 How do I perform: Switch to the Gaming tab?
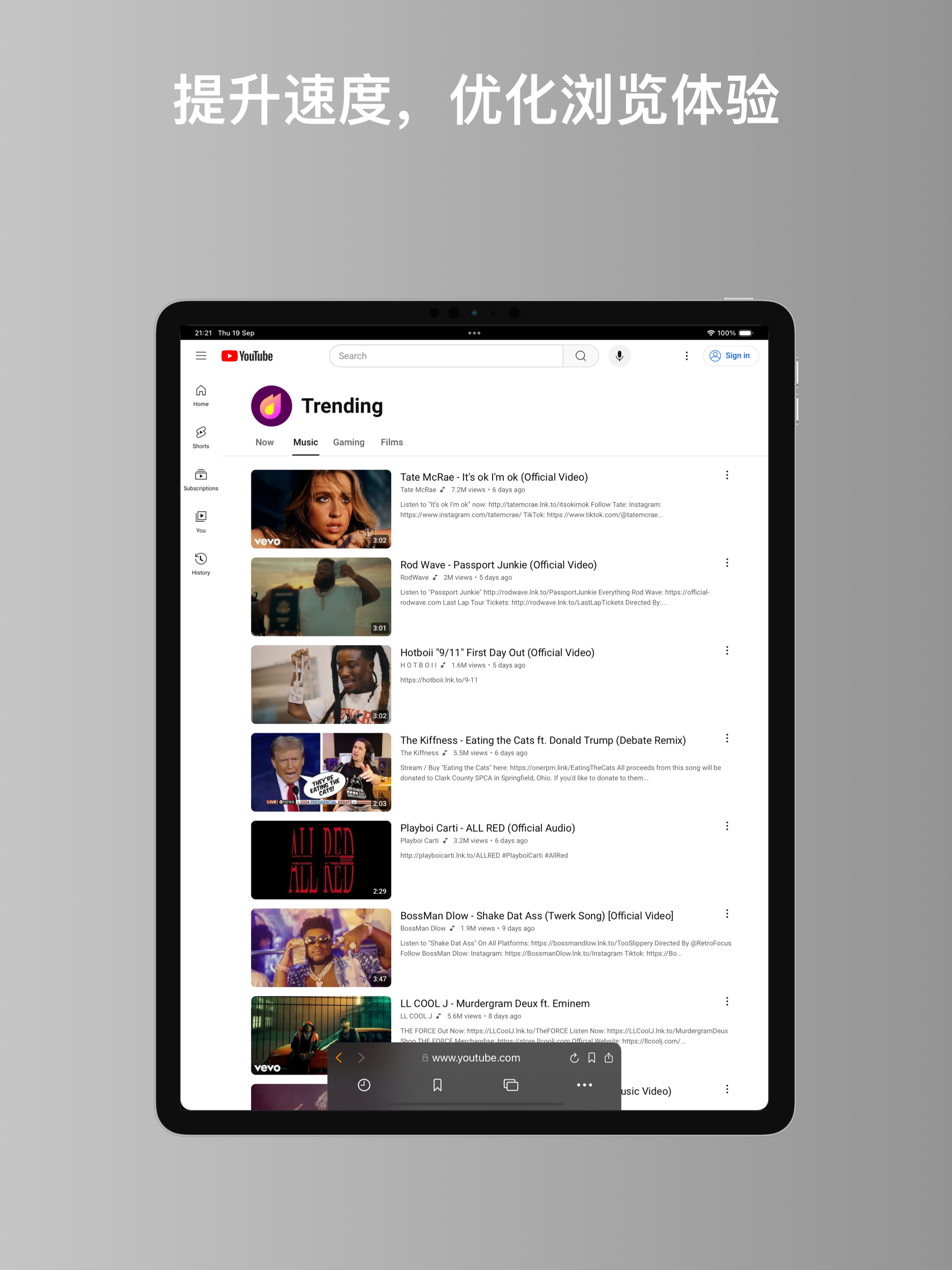[x=349, y=442]
